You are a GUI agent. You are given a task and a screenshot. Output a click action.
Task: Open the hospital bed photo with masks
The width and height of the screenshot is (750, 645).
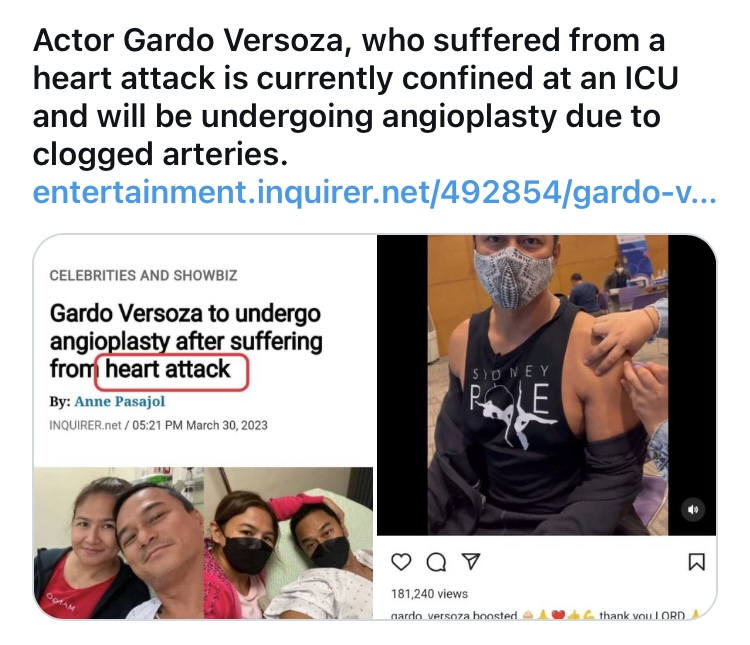[288, 543]
